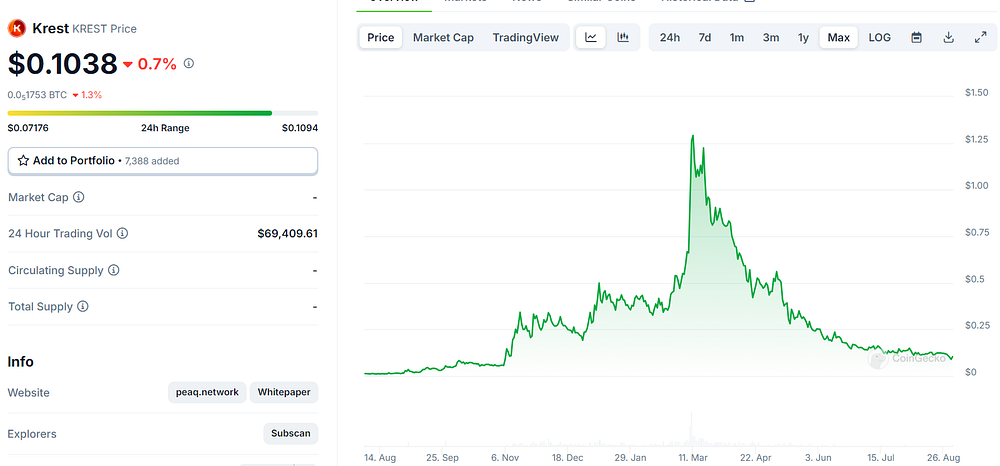Open peaq.network website link
Image resolution: width=1000 pixels, height=466 pixels.
(207, 392)
